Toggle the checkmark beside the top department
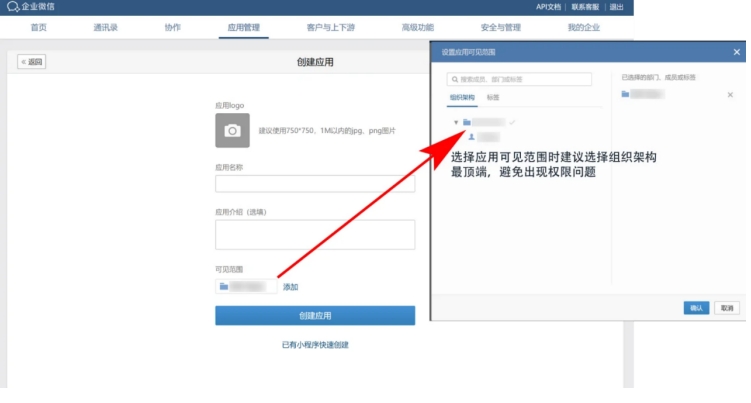751x403 pixels. pos(512,122)
